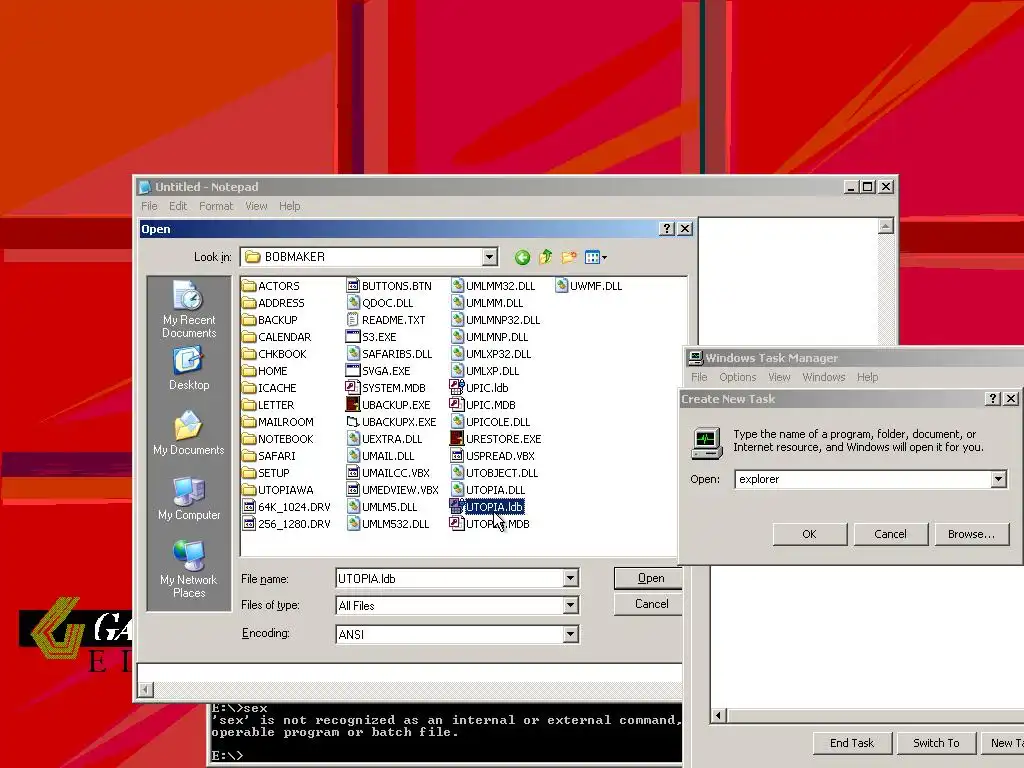This screenshot has width=1024, height=768.
Task: Select the ACTORS folder
Action: 271,286
